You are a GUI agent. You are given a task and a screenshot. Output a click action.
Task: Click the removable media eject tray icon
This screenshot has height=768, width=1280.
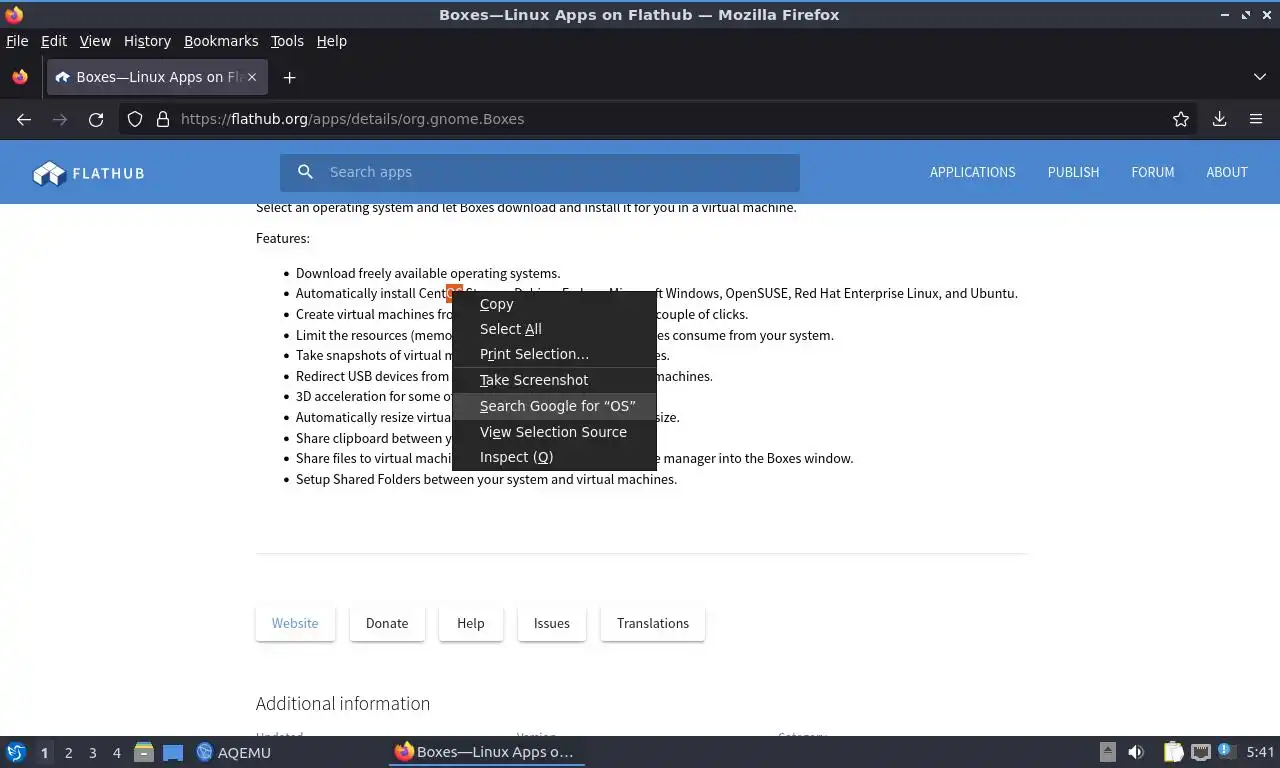tap(1107, 752)
